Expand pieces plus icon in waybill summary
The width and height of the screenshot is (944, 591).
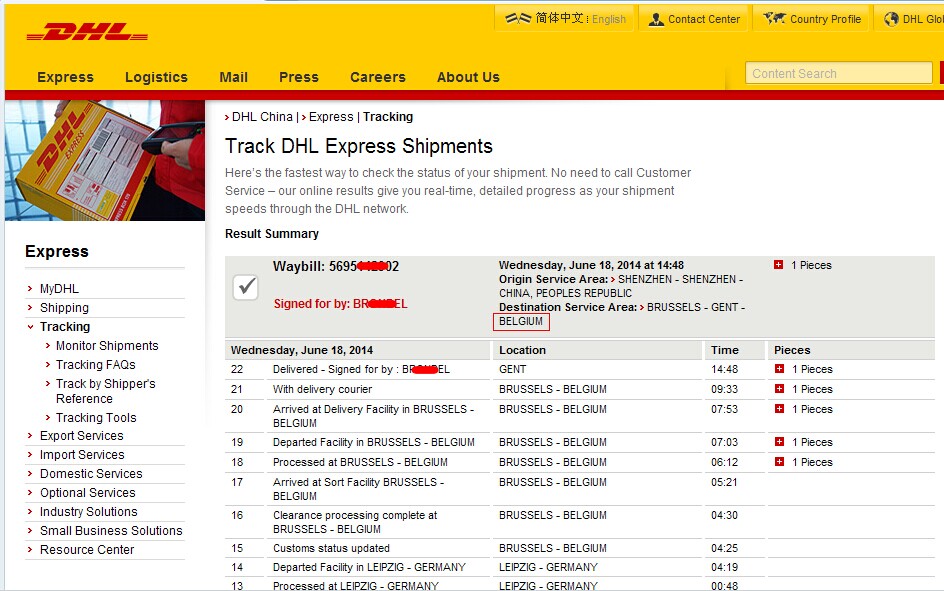(778, 265)
